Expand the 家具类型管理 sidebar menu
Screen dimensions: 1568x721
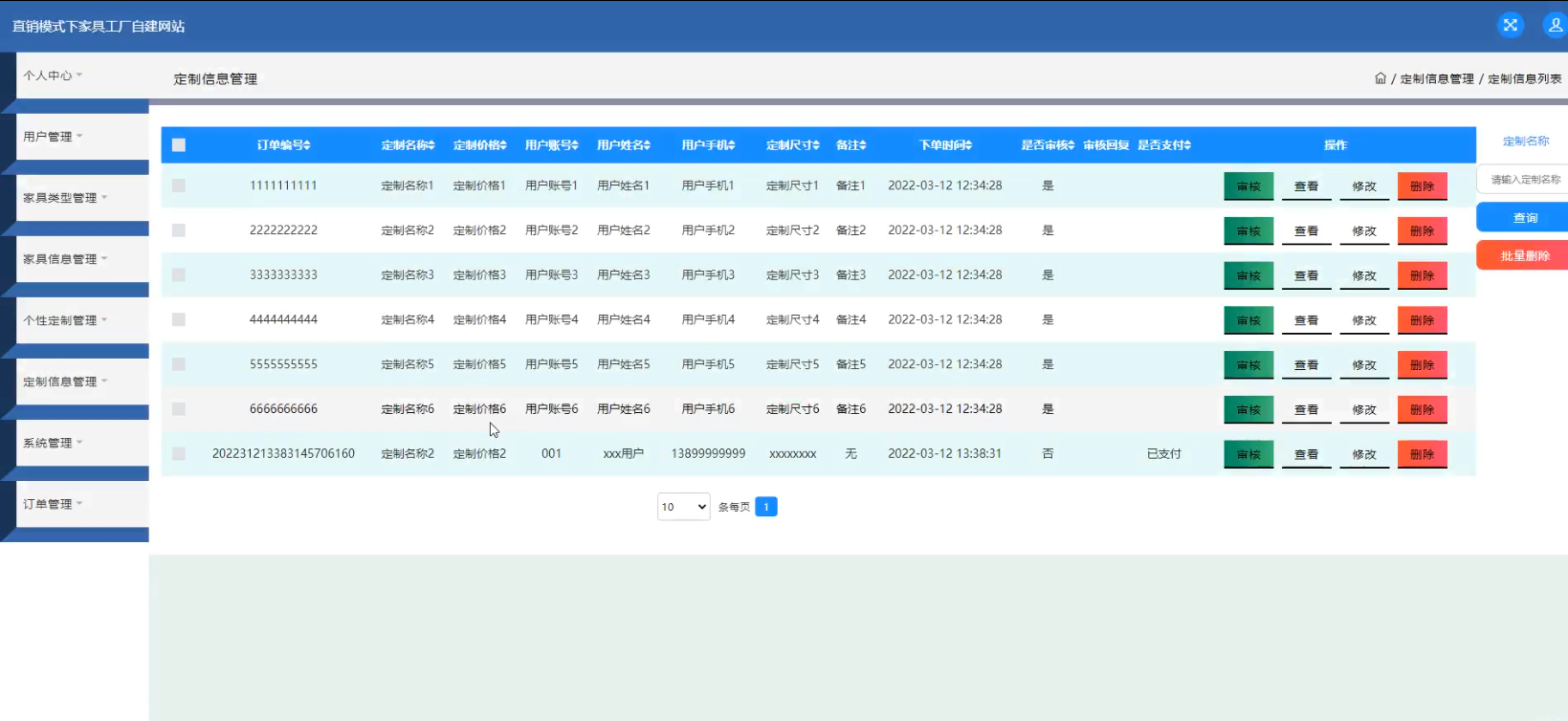[x=82, y=198]
